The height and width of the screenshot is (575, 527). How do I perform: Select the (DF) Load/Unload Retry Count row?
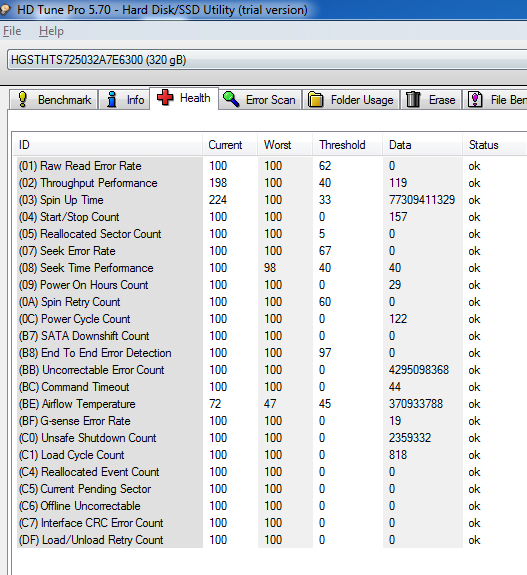[x=271, y=539]
